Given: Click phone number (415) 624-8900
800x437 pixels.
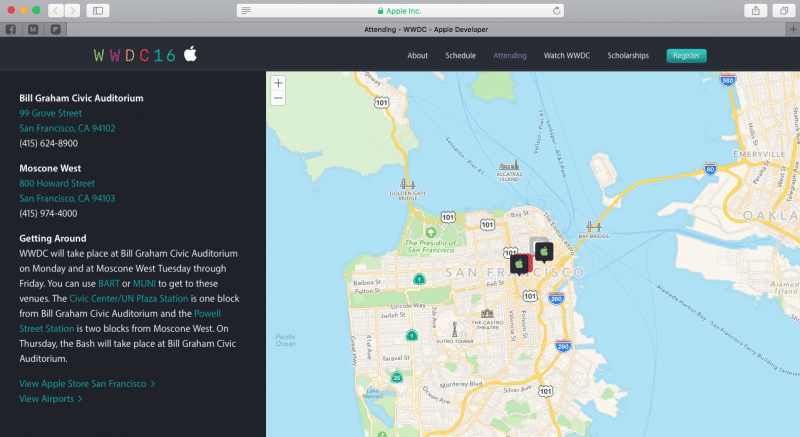Looking at the screenshot, I should click(x=48, y=143).
